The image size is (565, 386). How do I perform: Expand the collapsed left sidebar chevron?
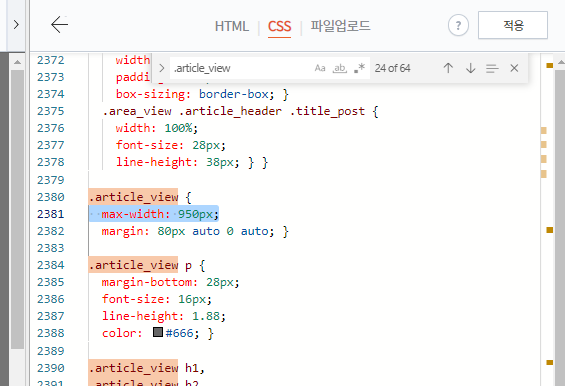point(16,25)
